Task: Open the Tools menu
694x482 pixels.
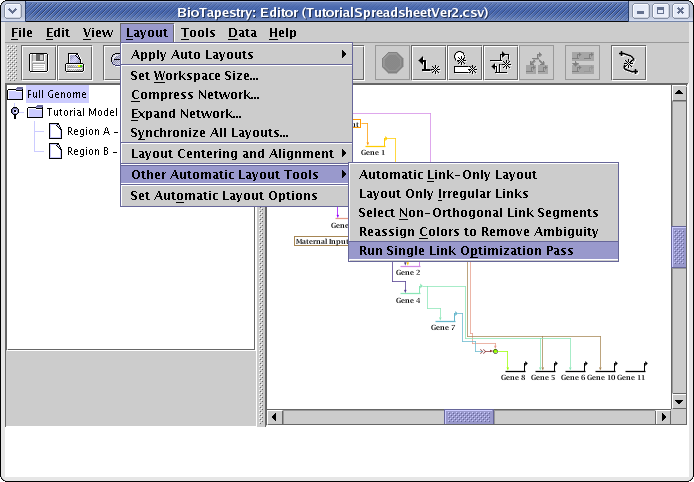Action: click(x=198, y=32)
